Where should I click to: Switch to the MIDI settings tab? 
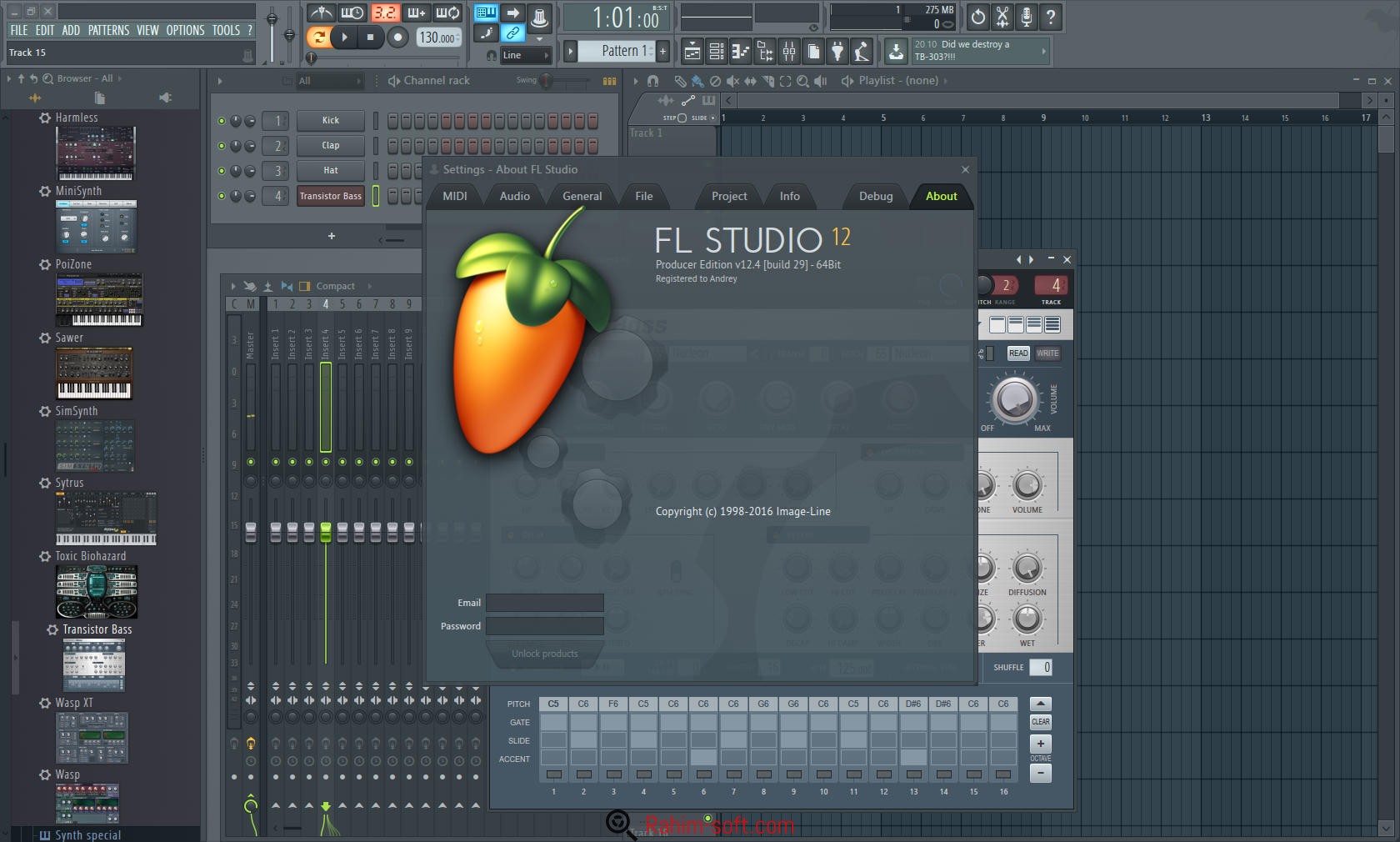pyautogui.click(x=454, y=196)
